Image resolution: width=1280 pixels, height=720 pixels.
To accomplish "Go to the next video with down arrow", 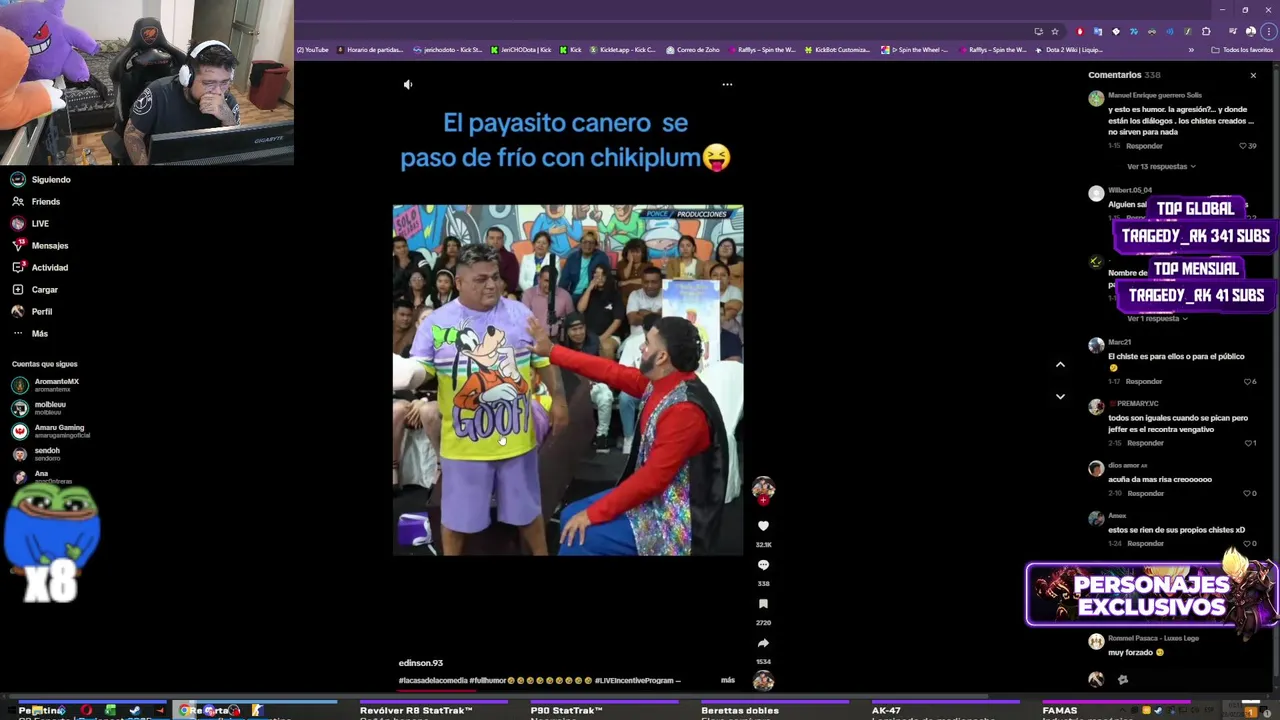I will pos(1060,396).
